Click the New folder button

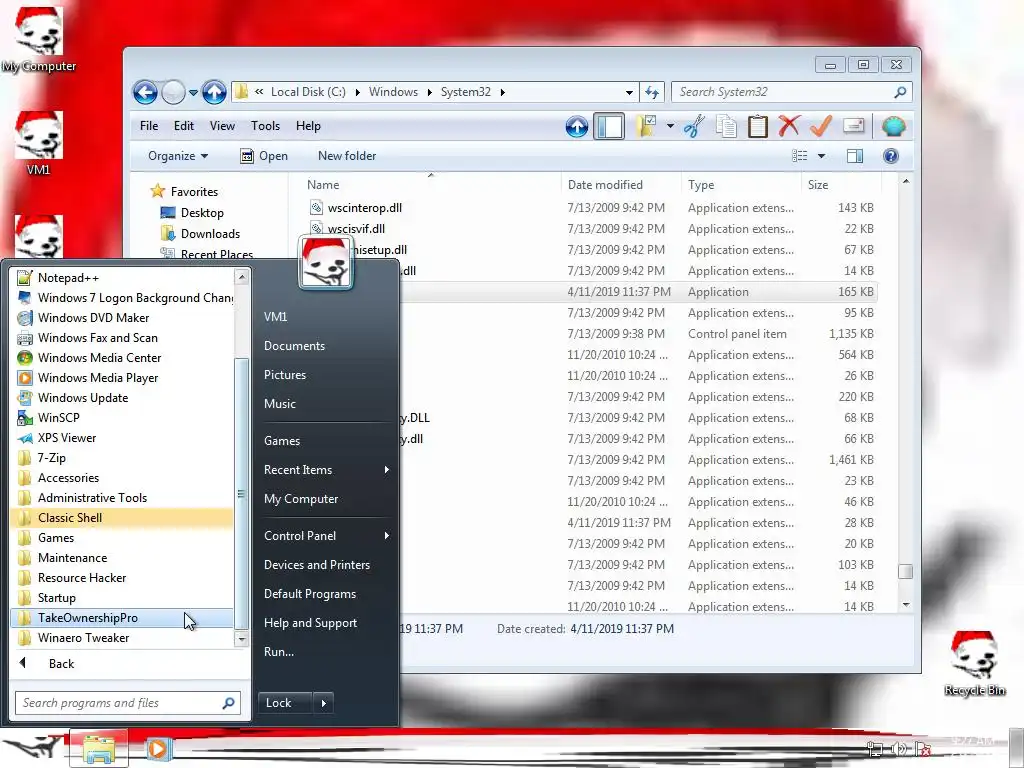click(x=347, y=156)
